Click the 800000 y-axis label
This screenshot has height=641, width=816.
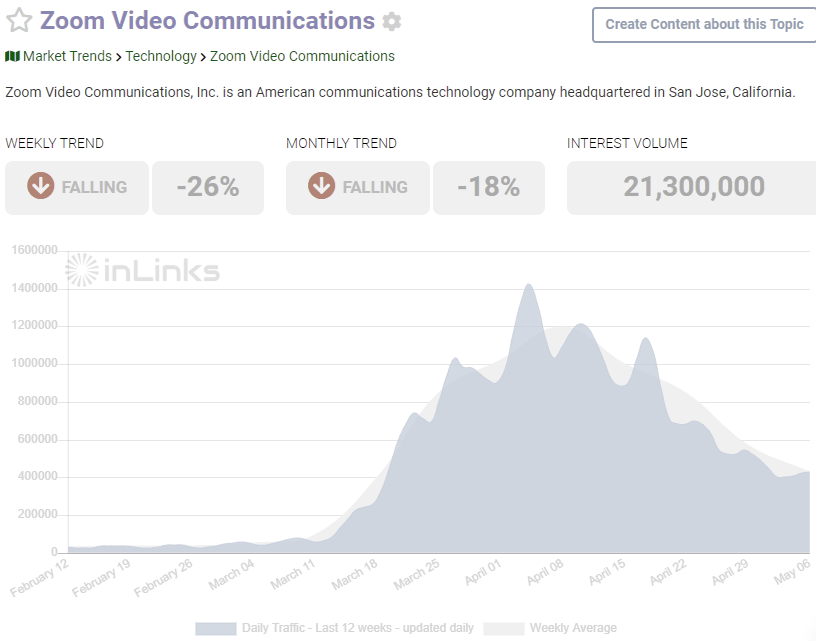click(37, 401)
